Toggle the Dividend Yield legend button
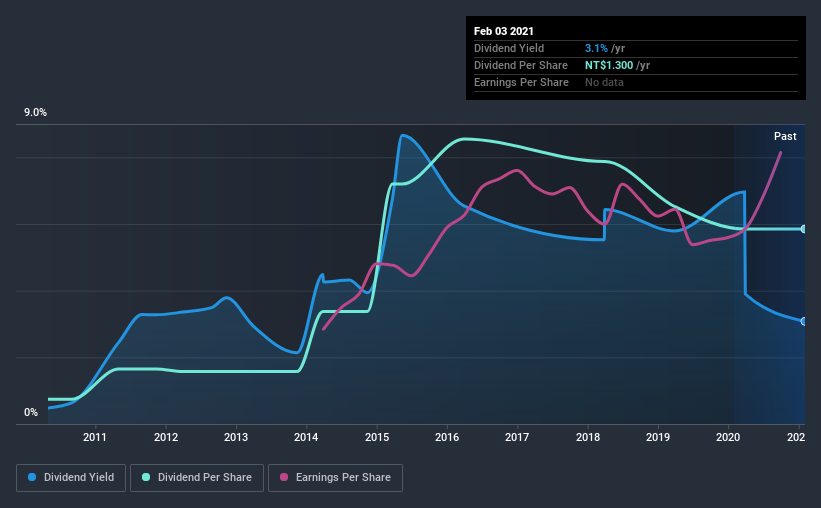The height and width of the screenshot is (508, 821). point(71,478)
